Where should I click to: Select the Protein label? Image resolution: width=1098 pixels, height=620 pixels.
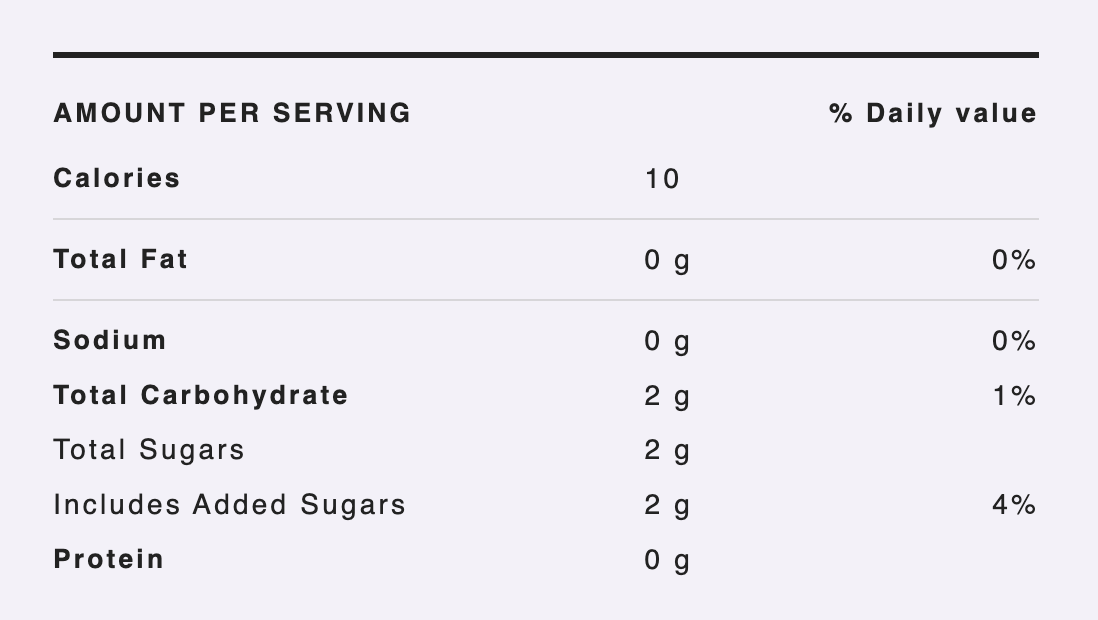(109, 559)
